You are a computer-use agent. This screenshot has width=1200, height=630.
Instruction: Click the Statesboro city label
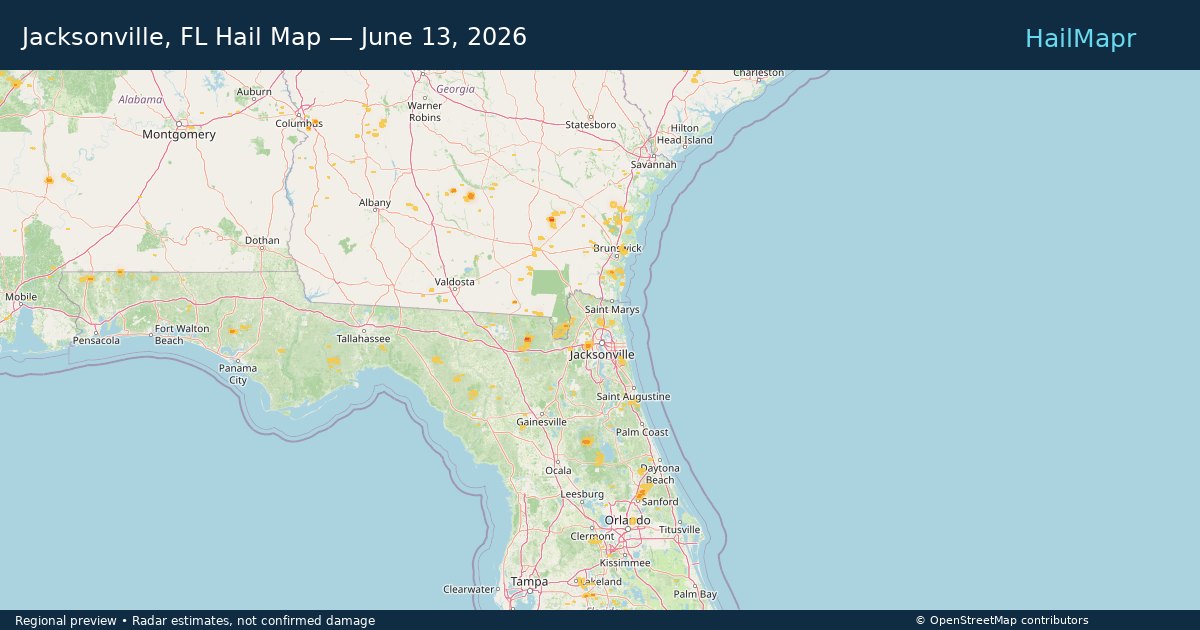(591, 125)
